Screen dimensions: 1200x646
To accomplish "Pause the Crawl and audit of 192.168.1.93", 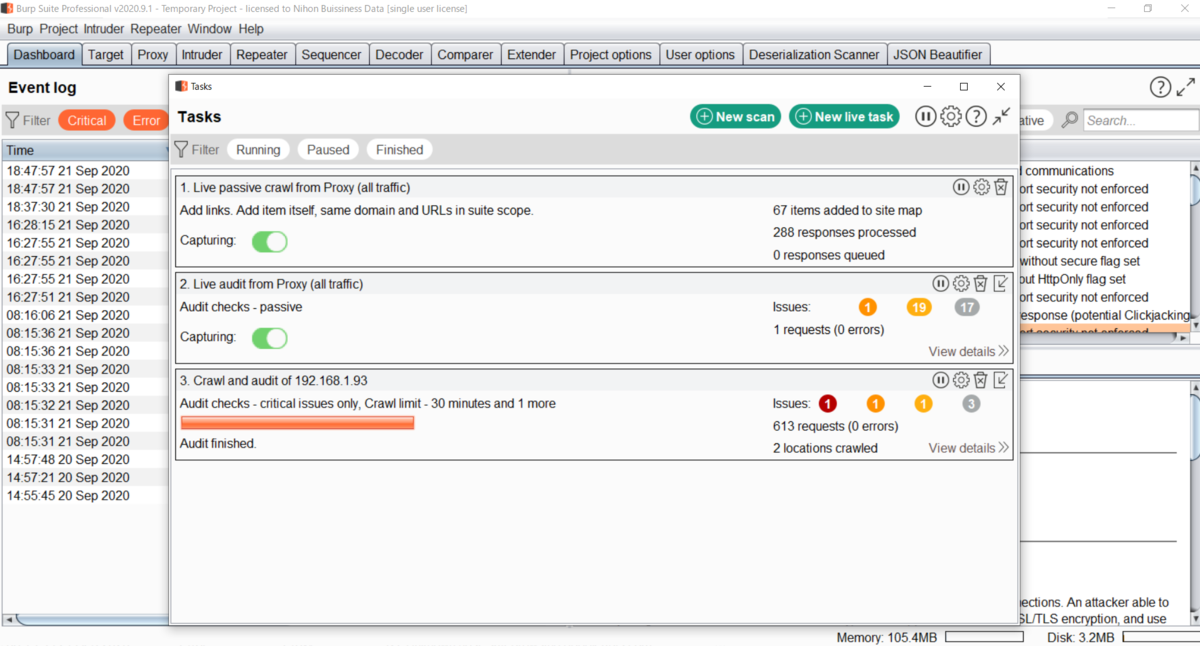I will tap(941, 380).
